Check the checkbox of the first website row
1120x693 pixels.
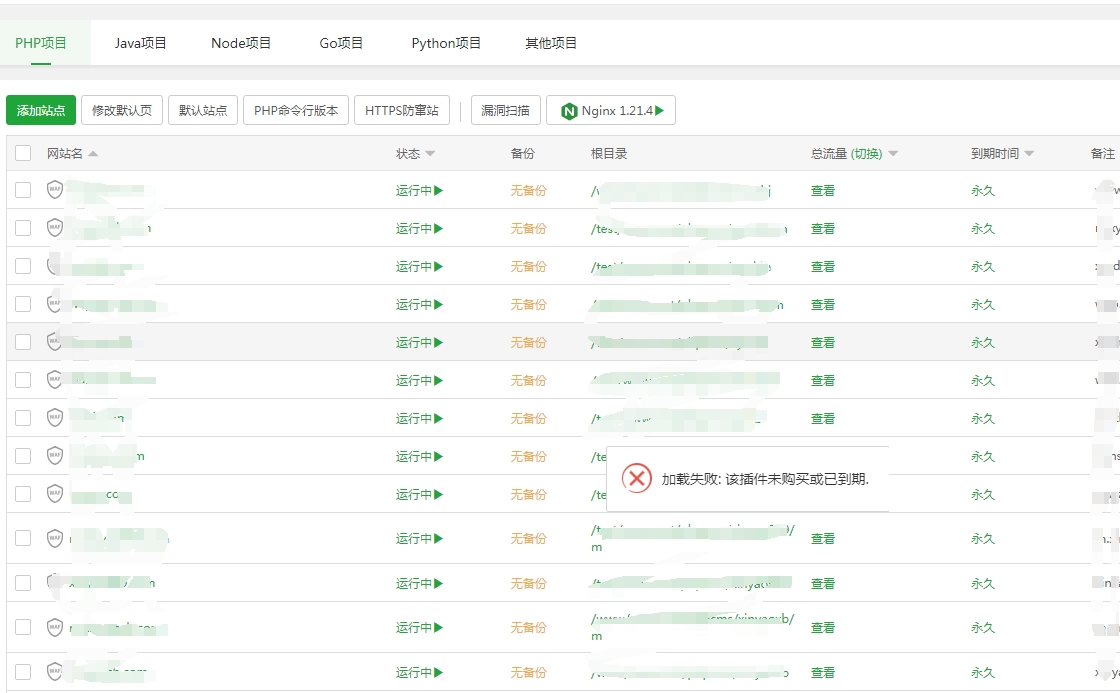click(x=22, y=189)
